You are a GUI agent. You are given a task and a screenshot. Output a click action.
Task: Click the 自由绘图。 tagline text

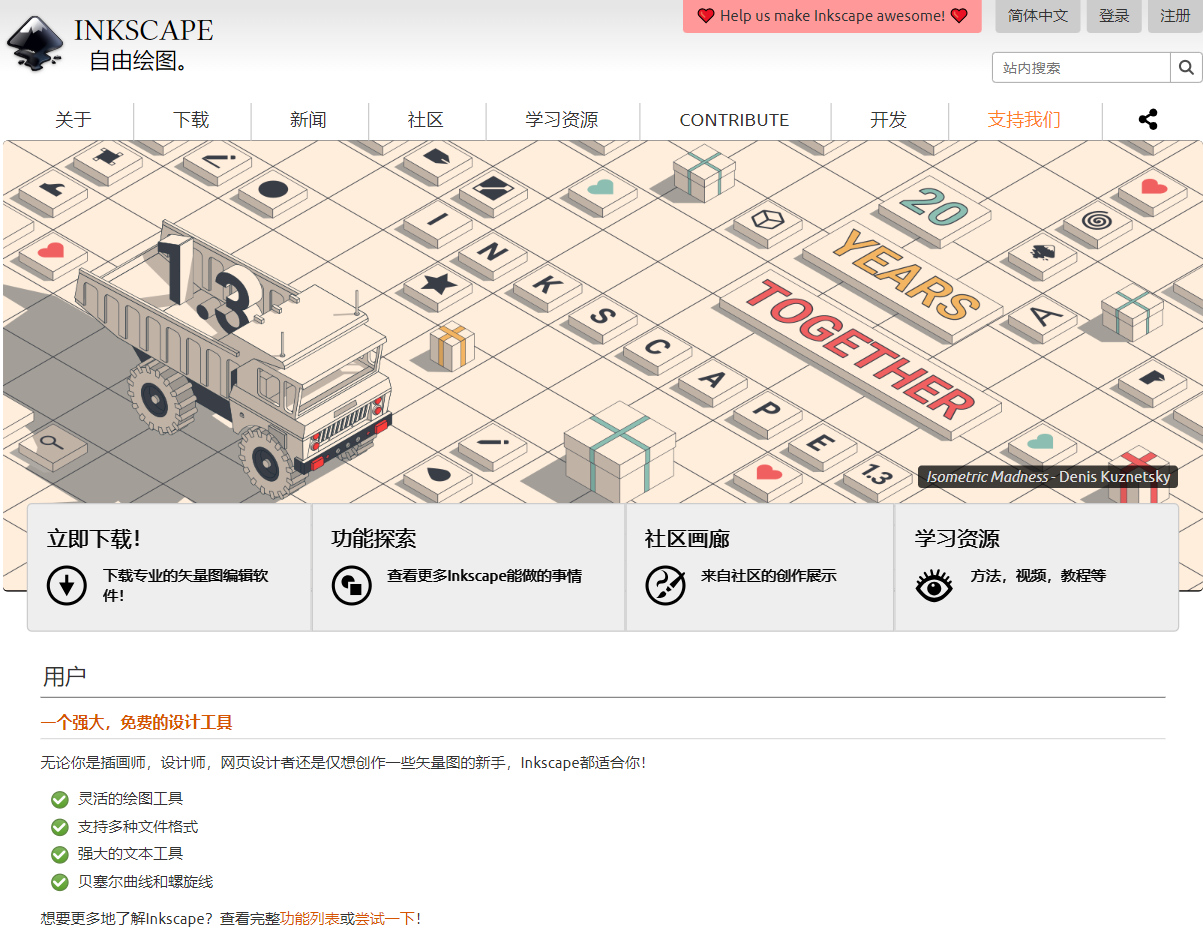(x=139, y=61)
